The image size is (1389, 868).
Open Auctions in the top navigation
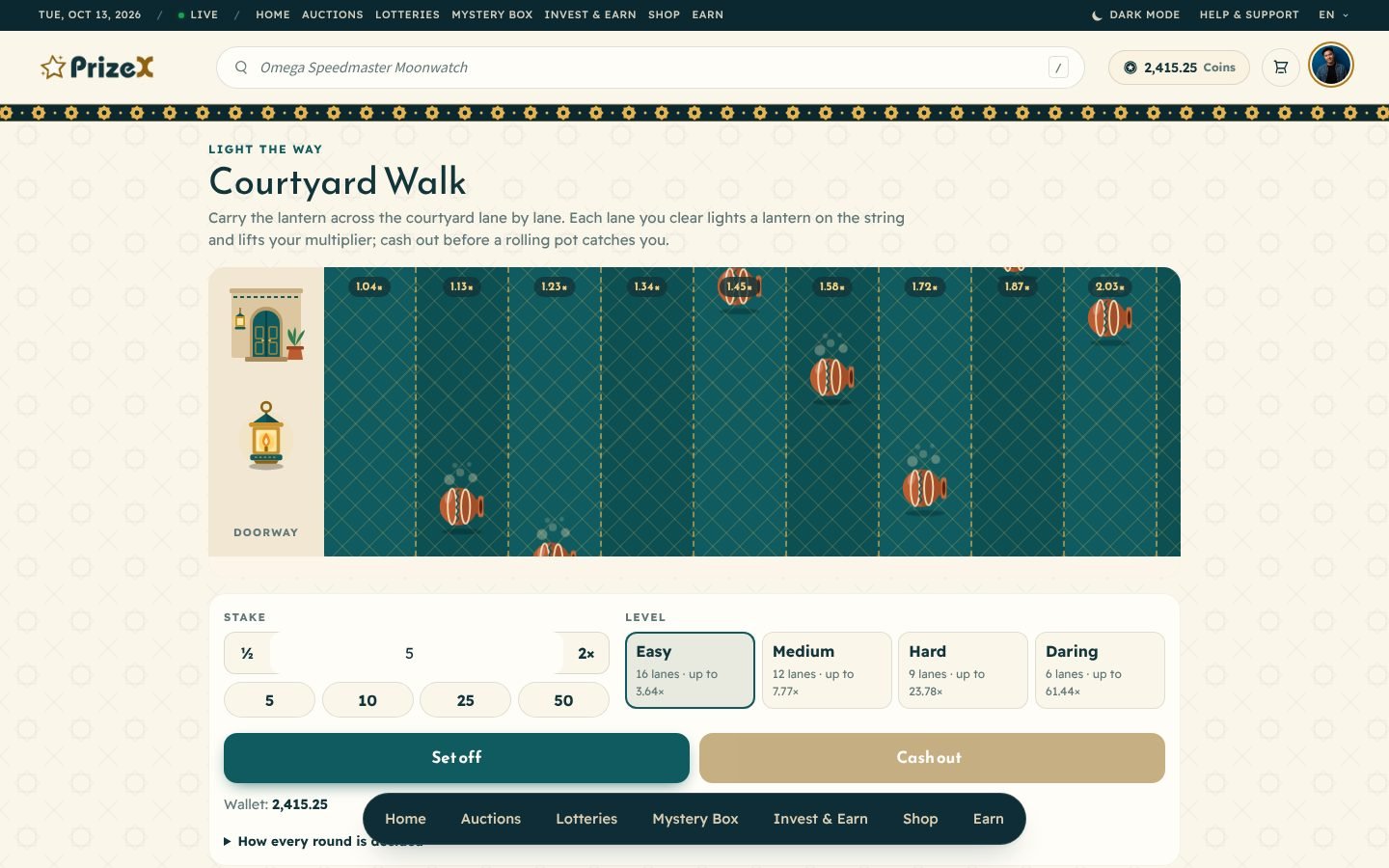pyautogui.click(x=333, y=14)
